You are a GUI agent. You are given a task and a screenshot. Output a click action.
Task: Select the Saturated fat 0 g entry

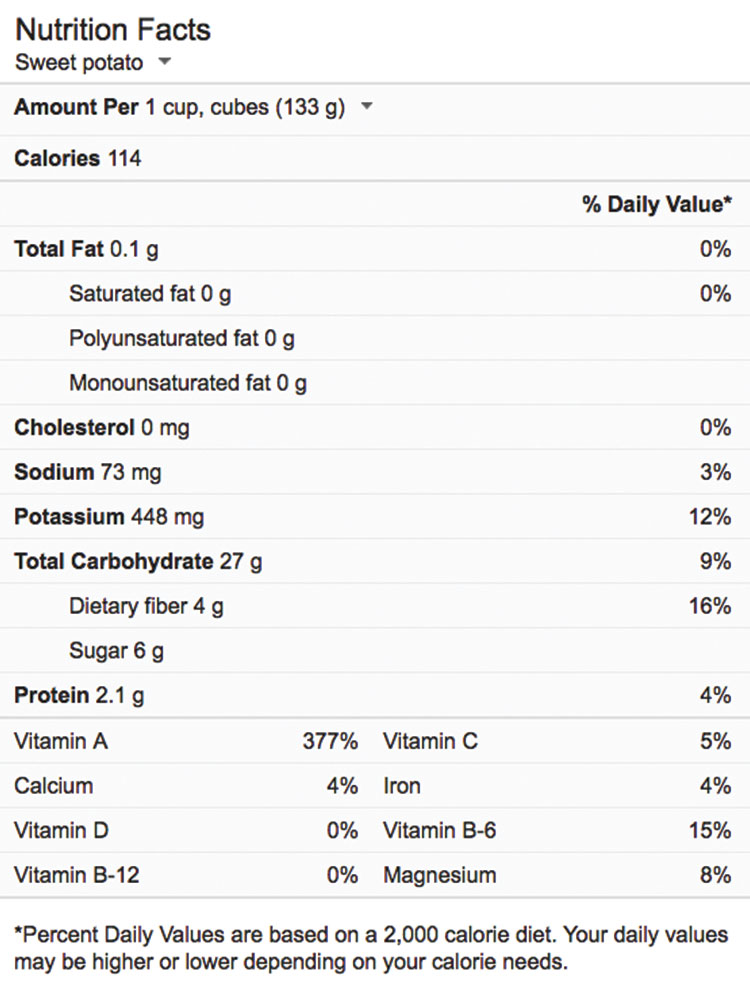[150, 294]
